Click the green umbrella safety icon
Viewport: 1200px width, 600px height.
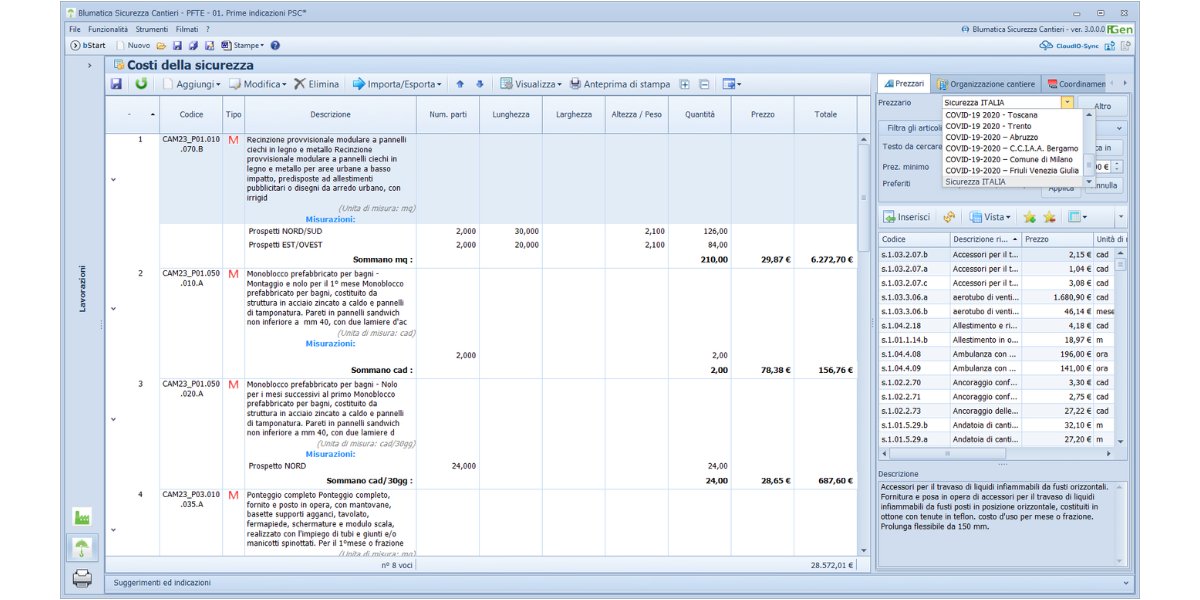(82, 547)
